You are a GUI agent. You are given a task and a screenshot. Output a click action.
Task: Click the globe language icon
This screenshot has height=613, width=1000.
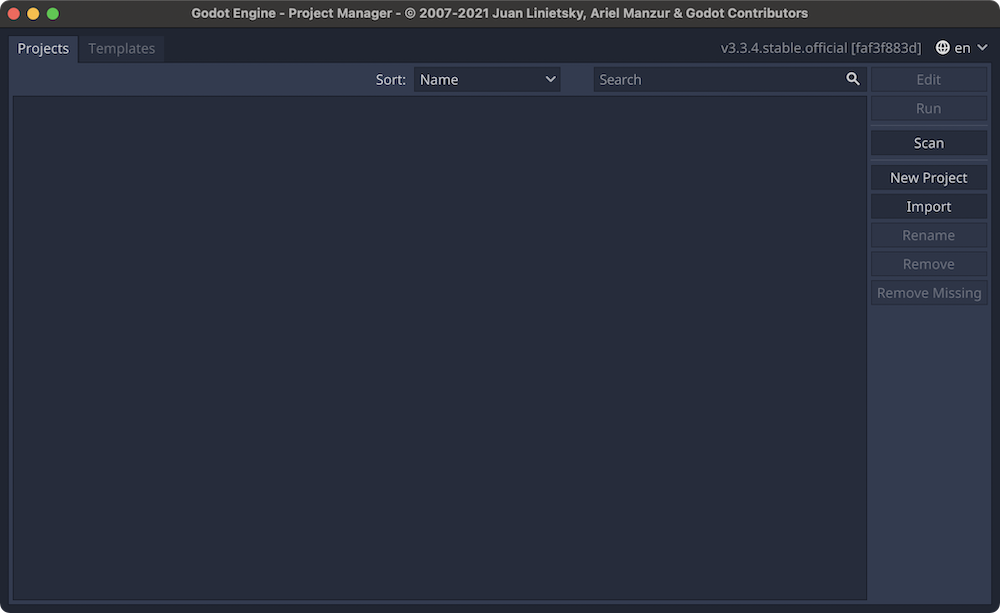click(x=943, y=48)
